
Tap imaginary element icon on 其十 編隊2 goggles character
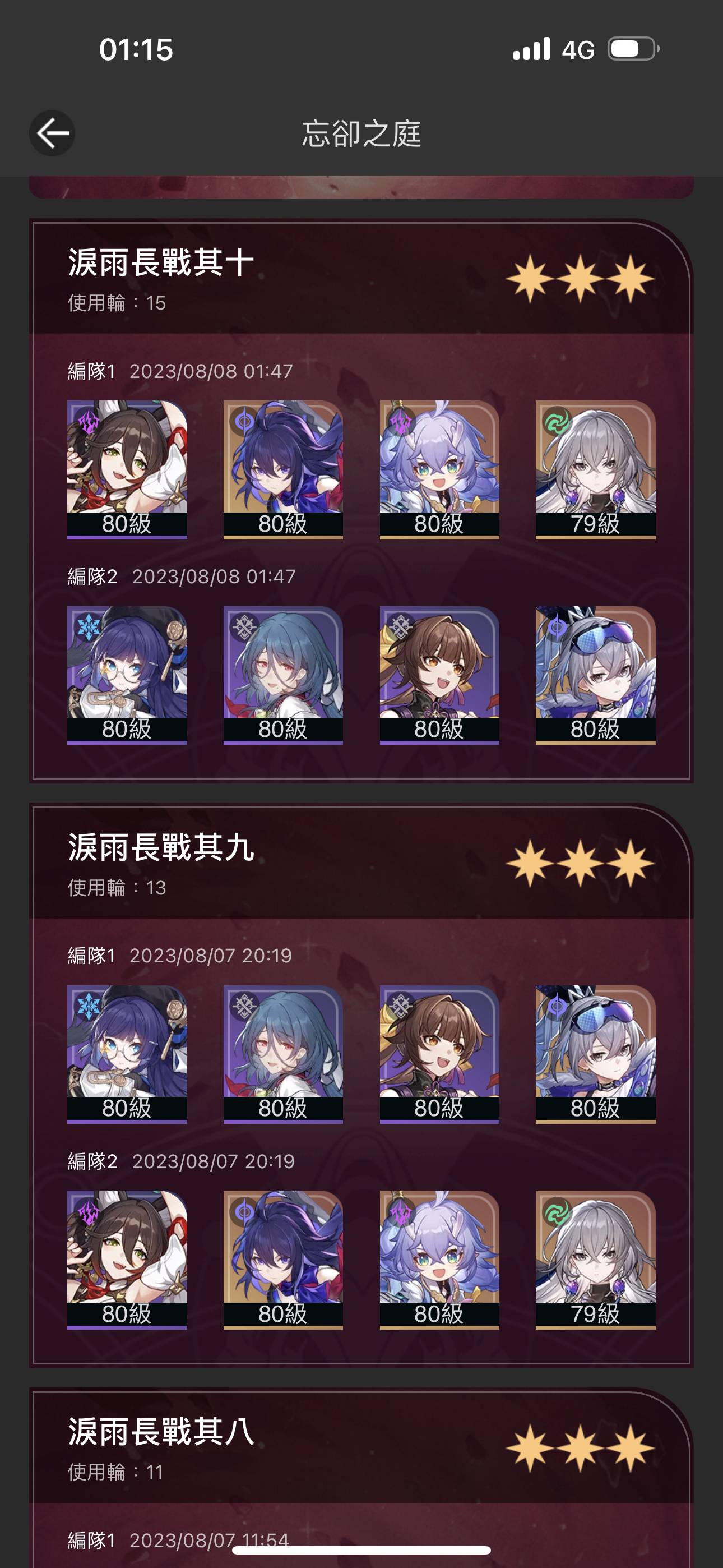click(x=557, y=627)
